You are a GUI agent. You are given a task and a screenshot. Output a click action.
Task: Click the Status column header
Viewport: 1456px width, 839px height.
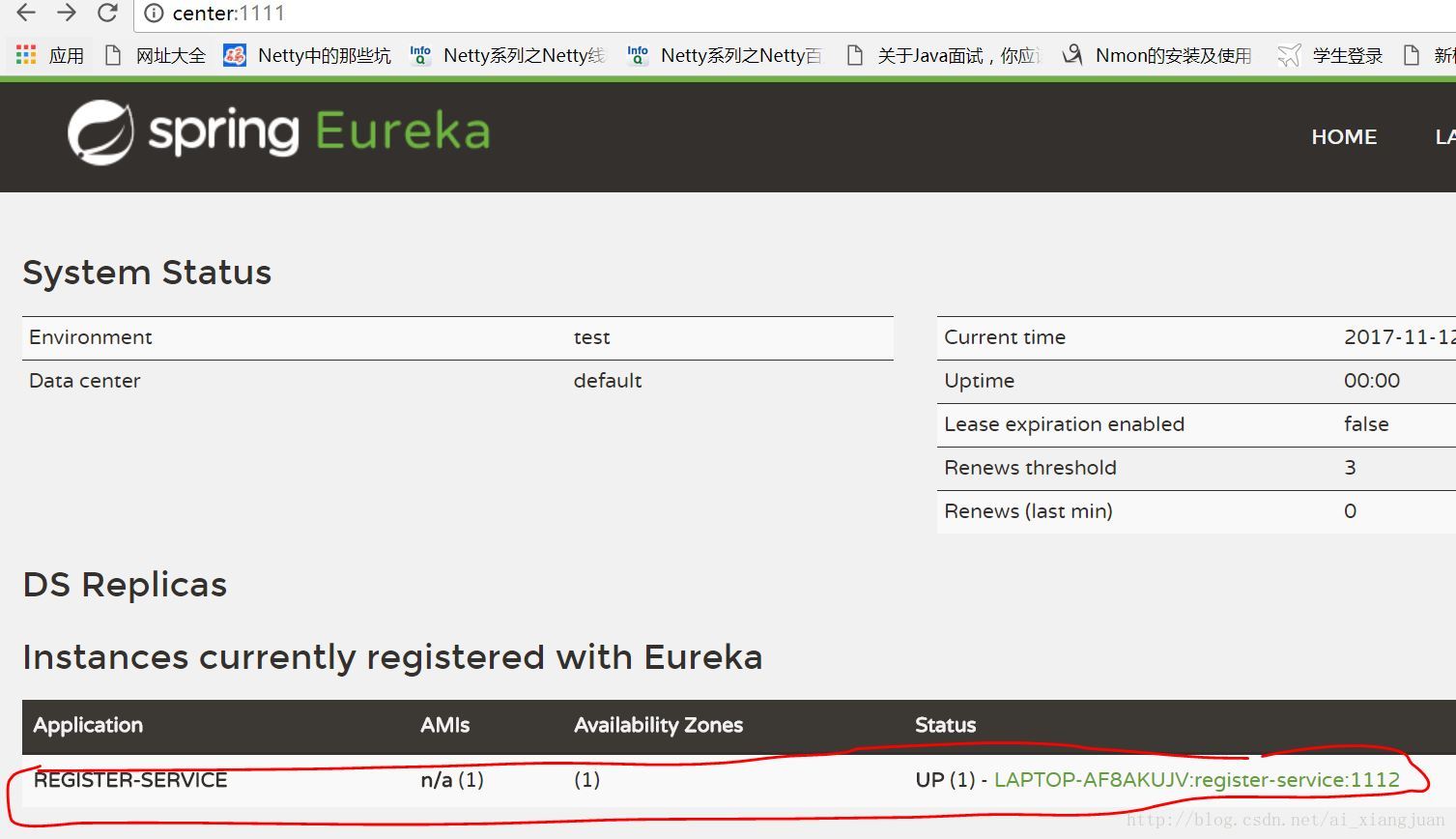coord(945,725)
